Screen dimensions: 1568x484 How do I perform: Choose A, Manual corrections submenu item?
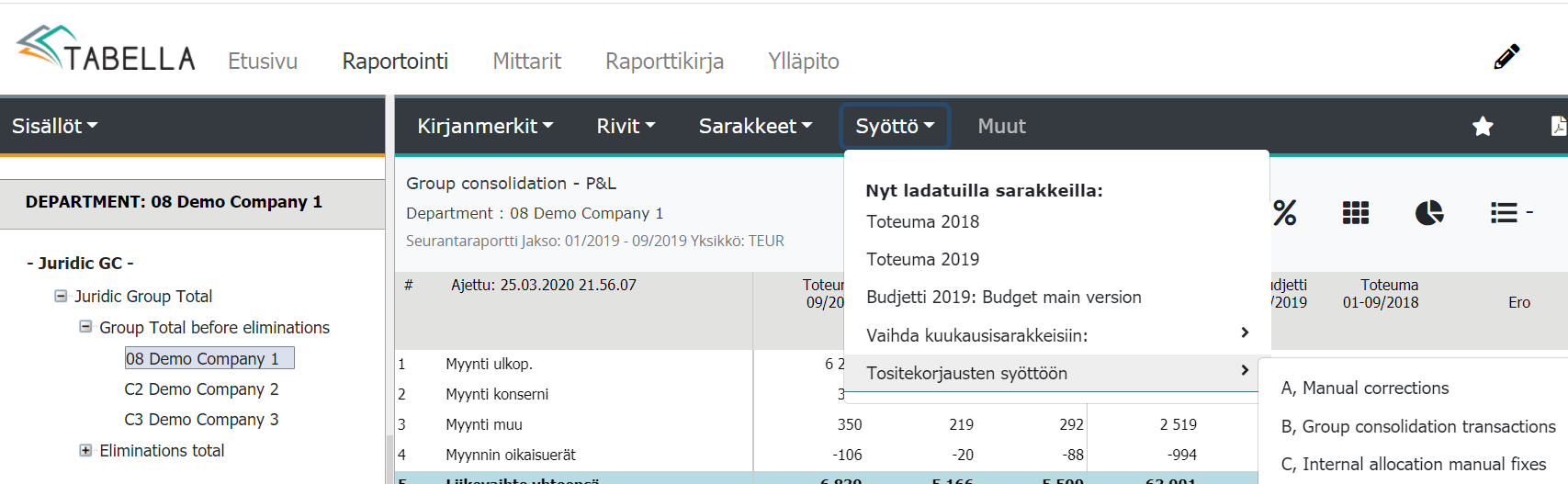1365,388
